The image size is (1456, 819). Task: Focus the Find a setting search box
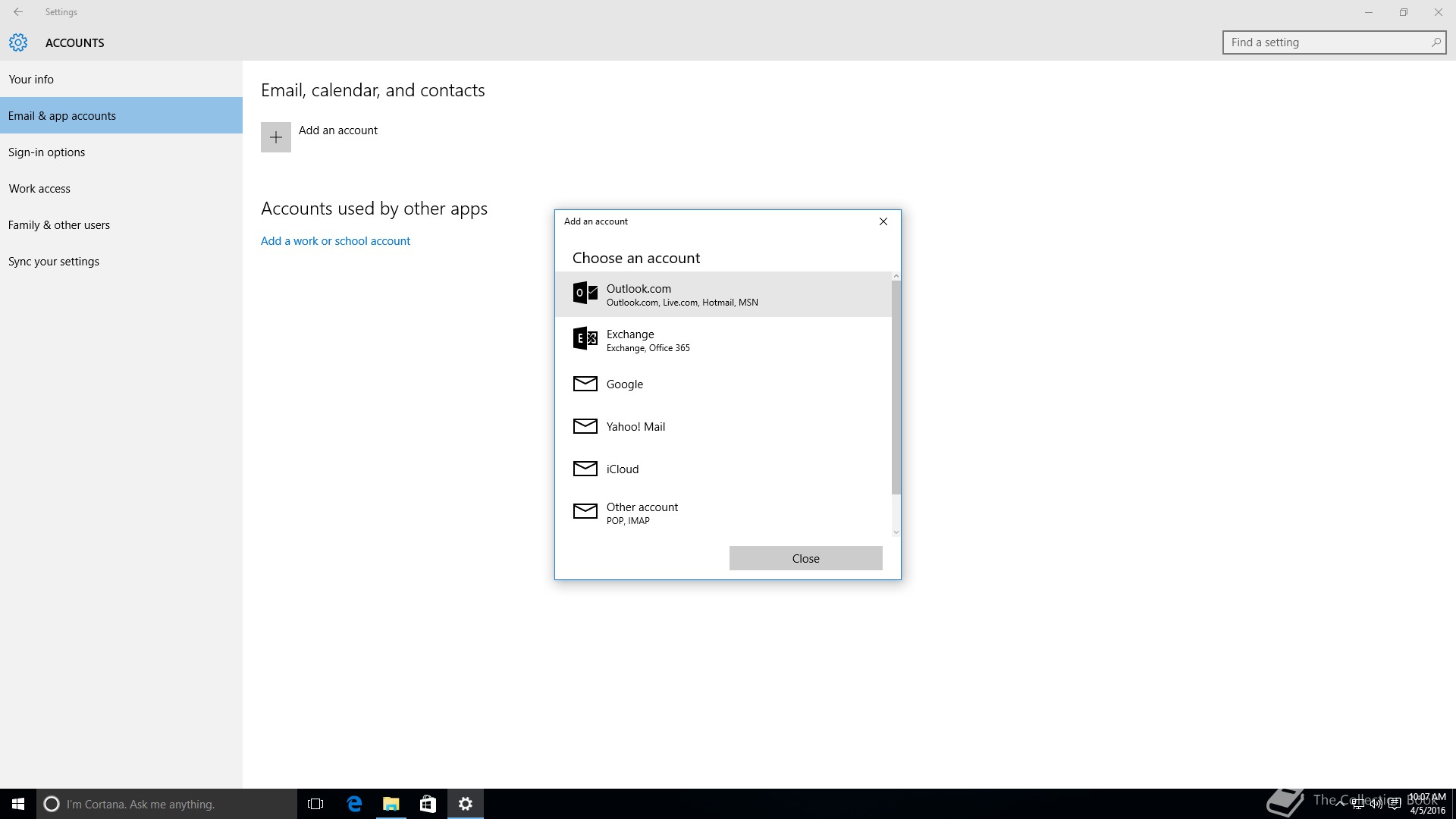pyautogui.click(x=1334, y=42)
